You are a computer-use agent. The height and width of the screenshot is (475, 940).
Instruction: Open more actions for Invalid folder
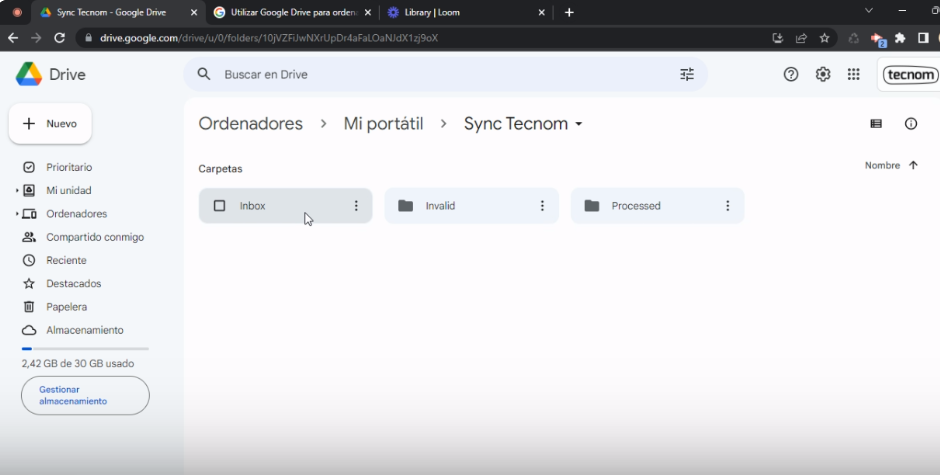(x=542, y=206)
